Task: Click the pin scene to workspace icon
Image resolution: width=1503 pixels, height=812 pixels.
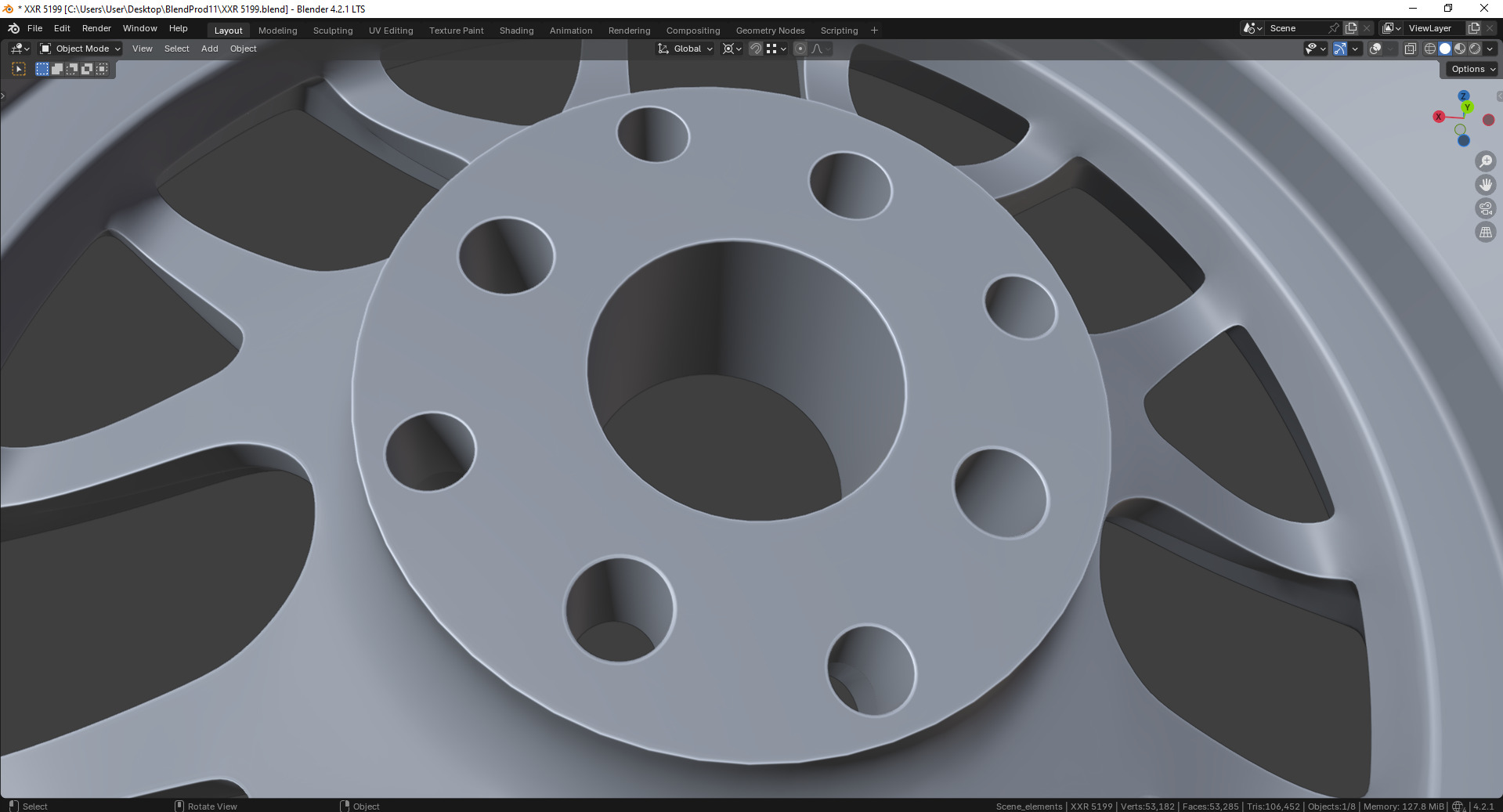Action: [1334, 28]
